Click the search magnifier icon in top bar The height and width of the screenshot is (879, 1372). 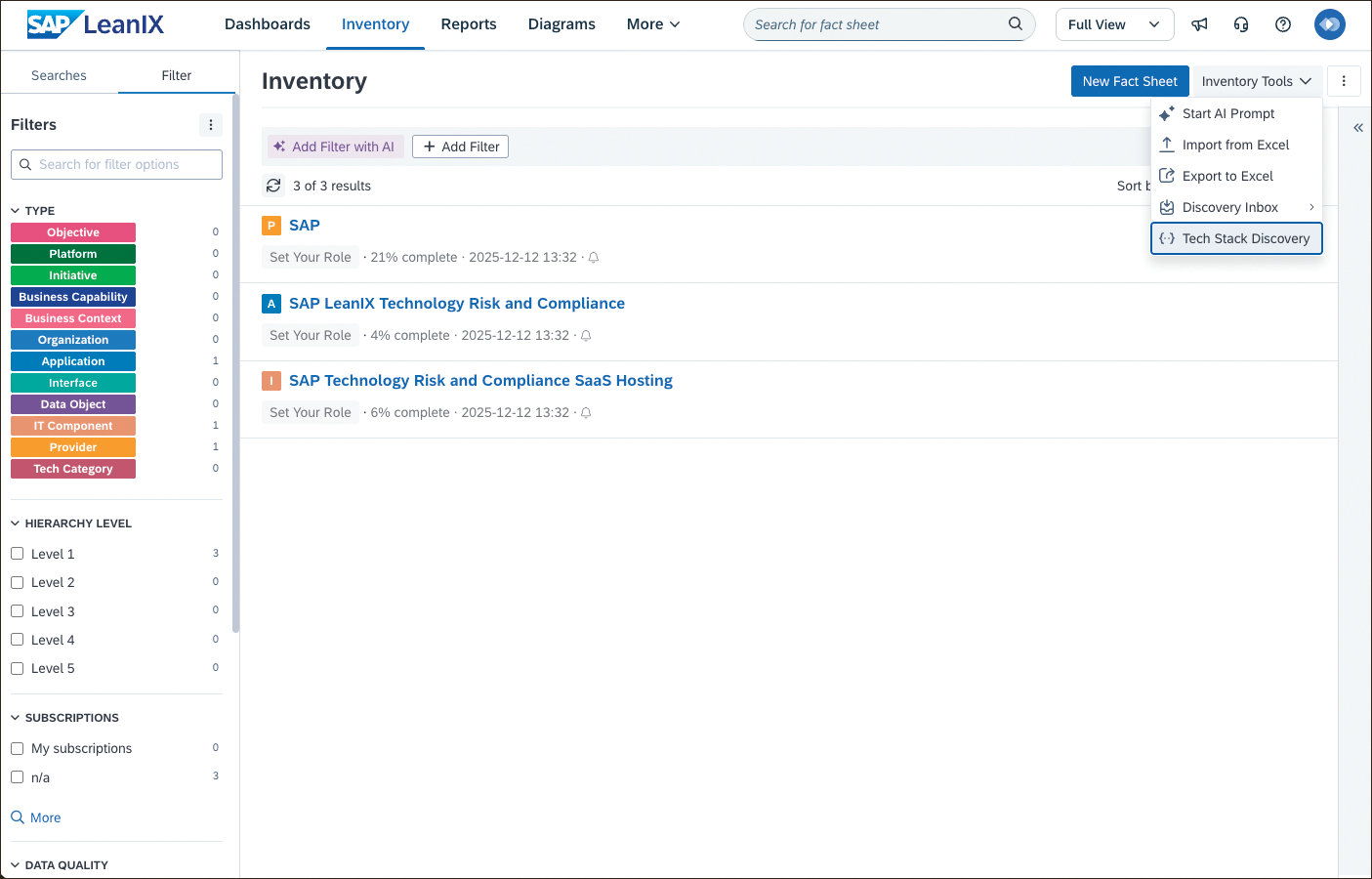pos(1016,24)
